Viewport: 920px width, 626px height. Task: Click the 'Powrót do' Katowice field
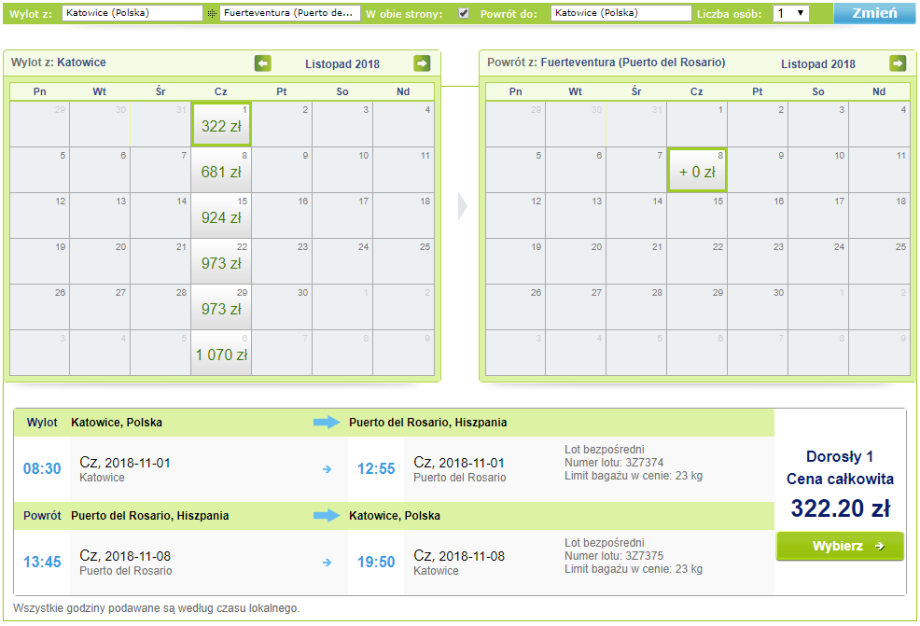pos(620,14)
